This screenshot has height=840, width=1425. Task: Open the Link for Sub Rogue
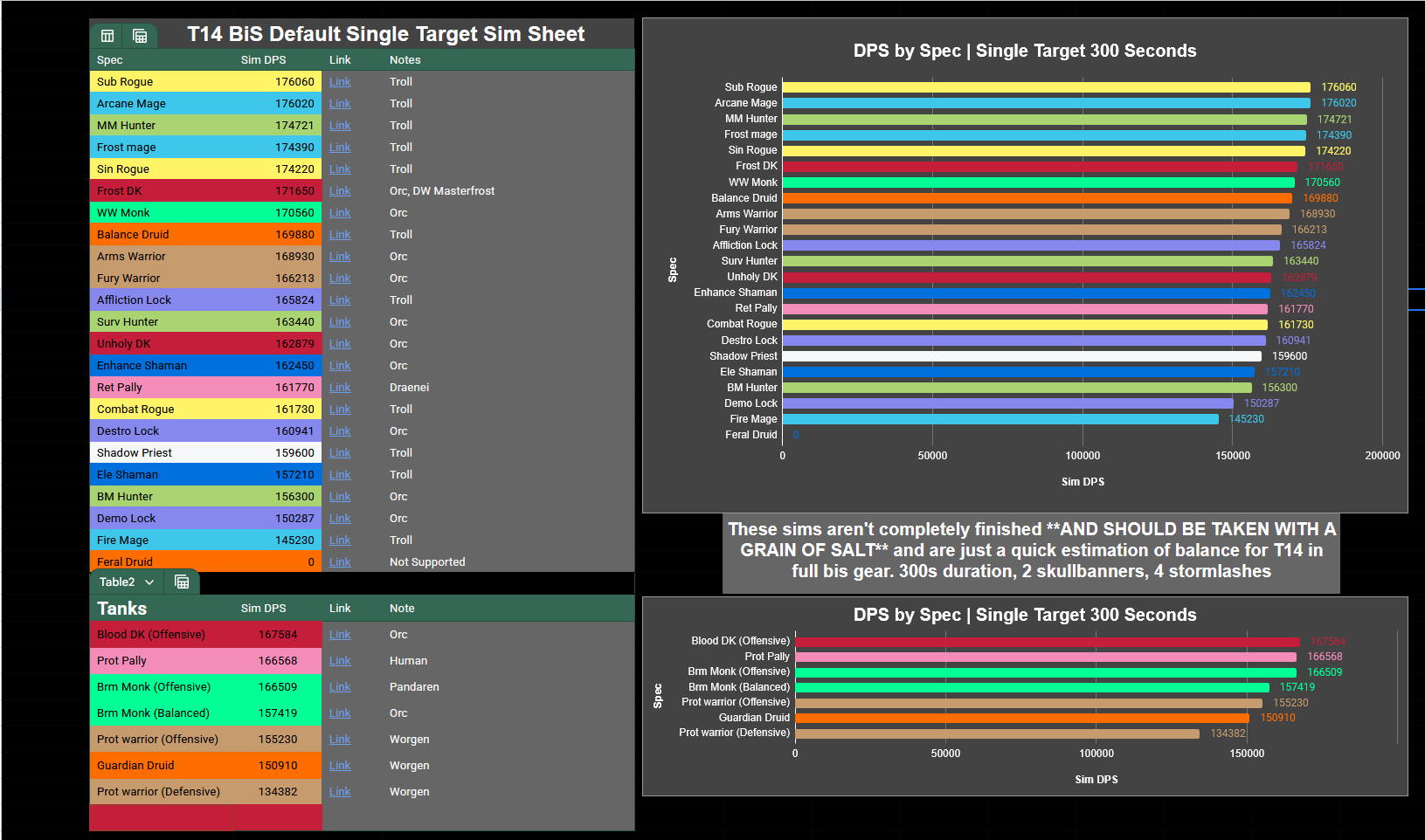pos(340,82)
